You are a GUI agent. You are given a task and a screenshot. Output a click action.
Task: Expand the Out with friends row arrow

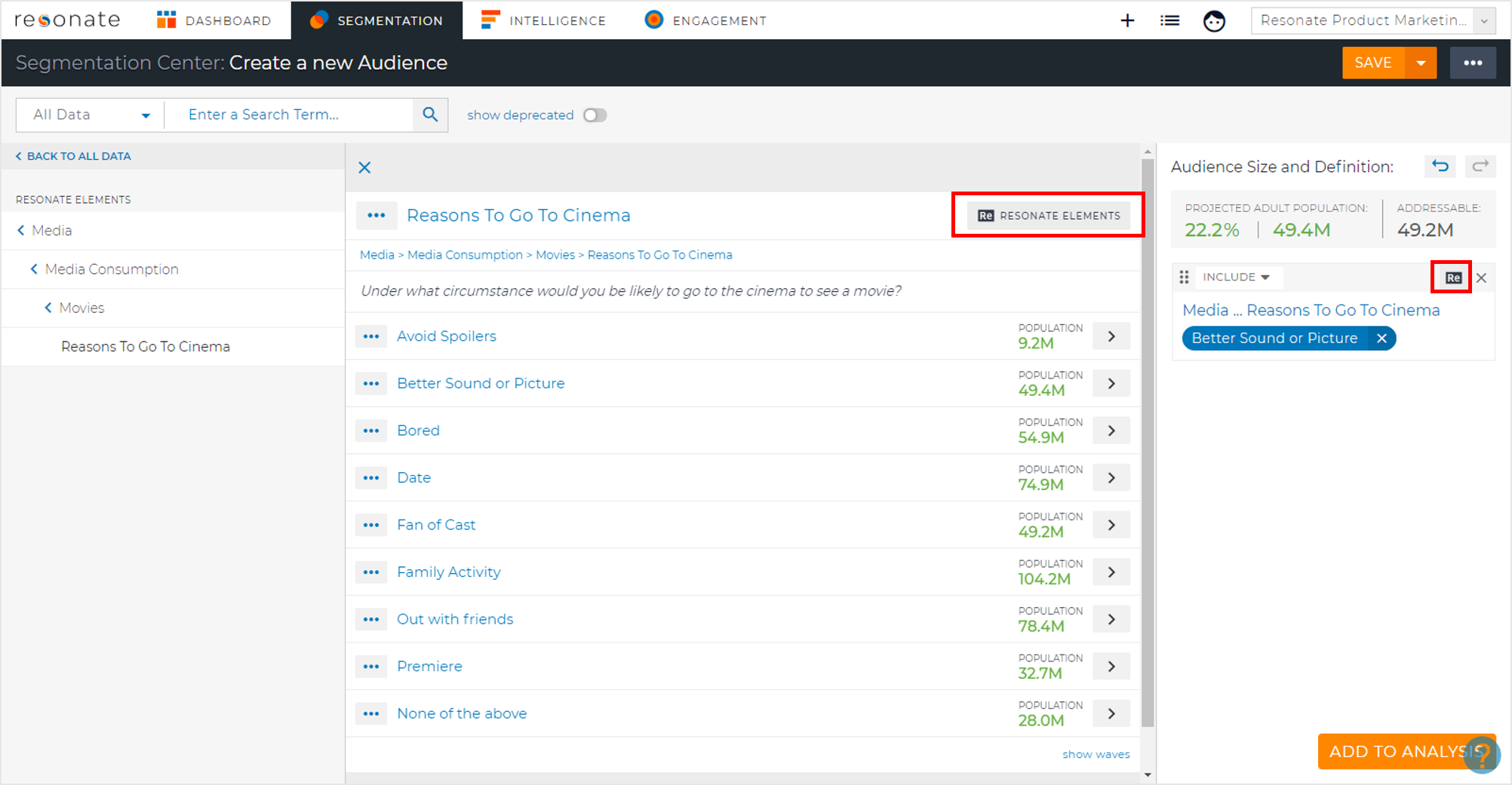1111,619
